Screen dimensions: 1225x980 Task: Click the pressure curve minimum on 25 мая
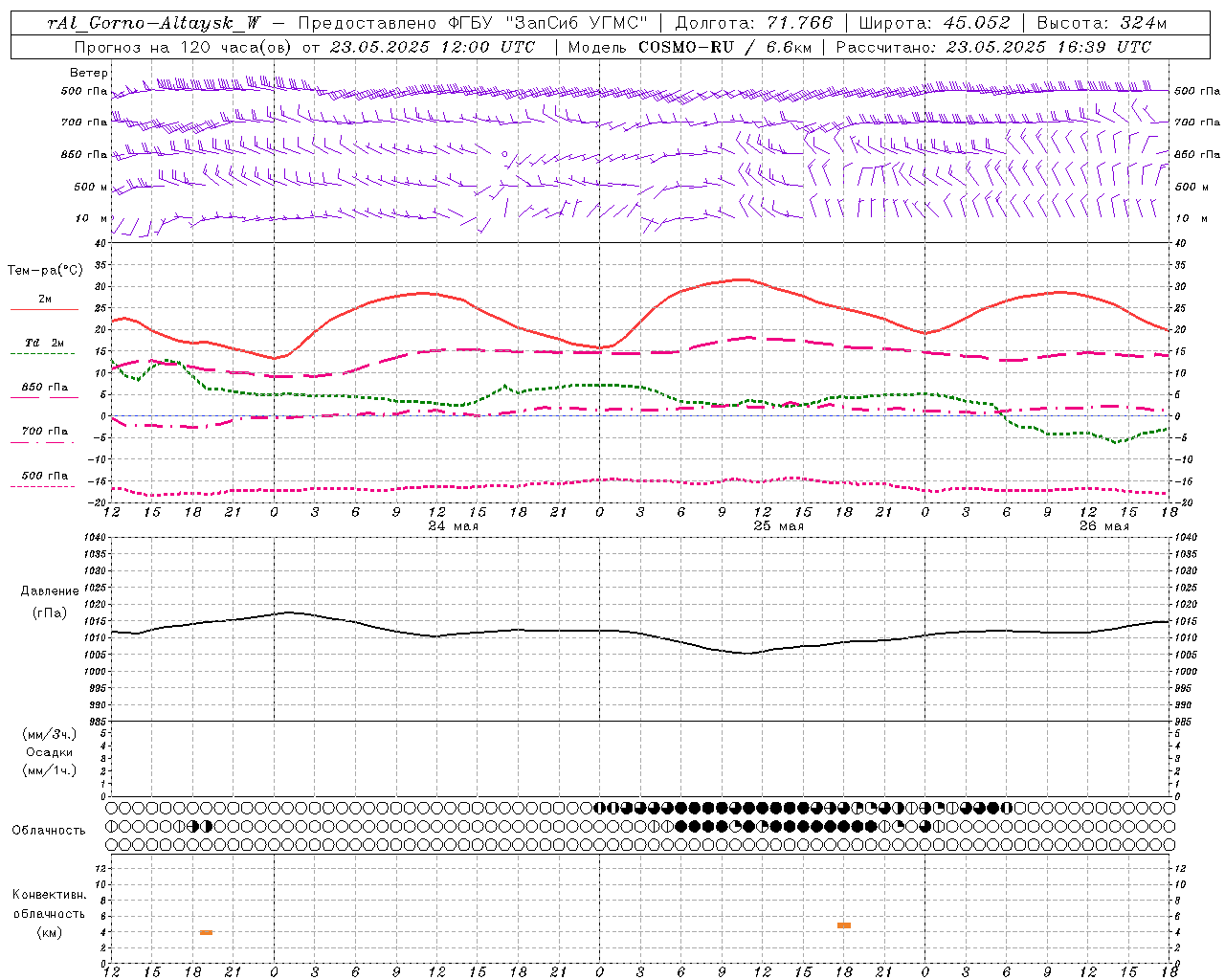746,653
